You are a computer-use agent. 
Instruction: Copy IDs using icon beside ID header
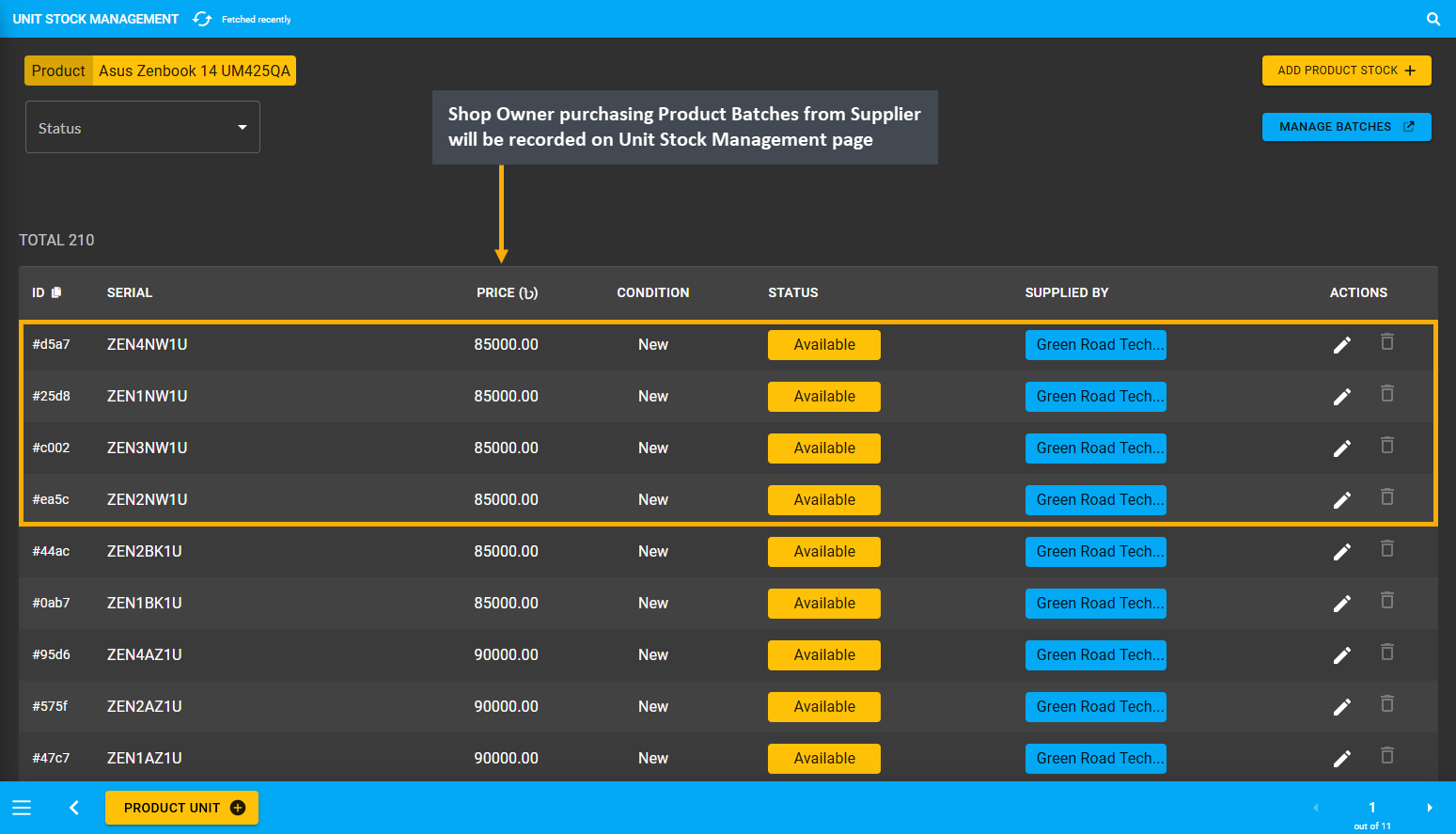coord(56,292)
